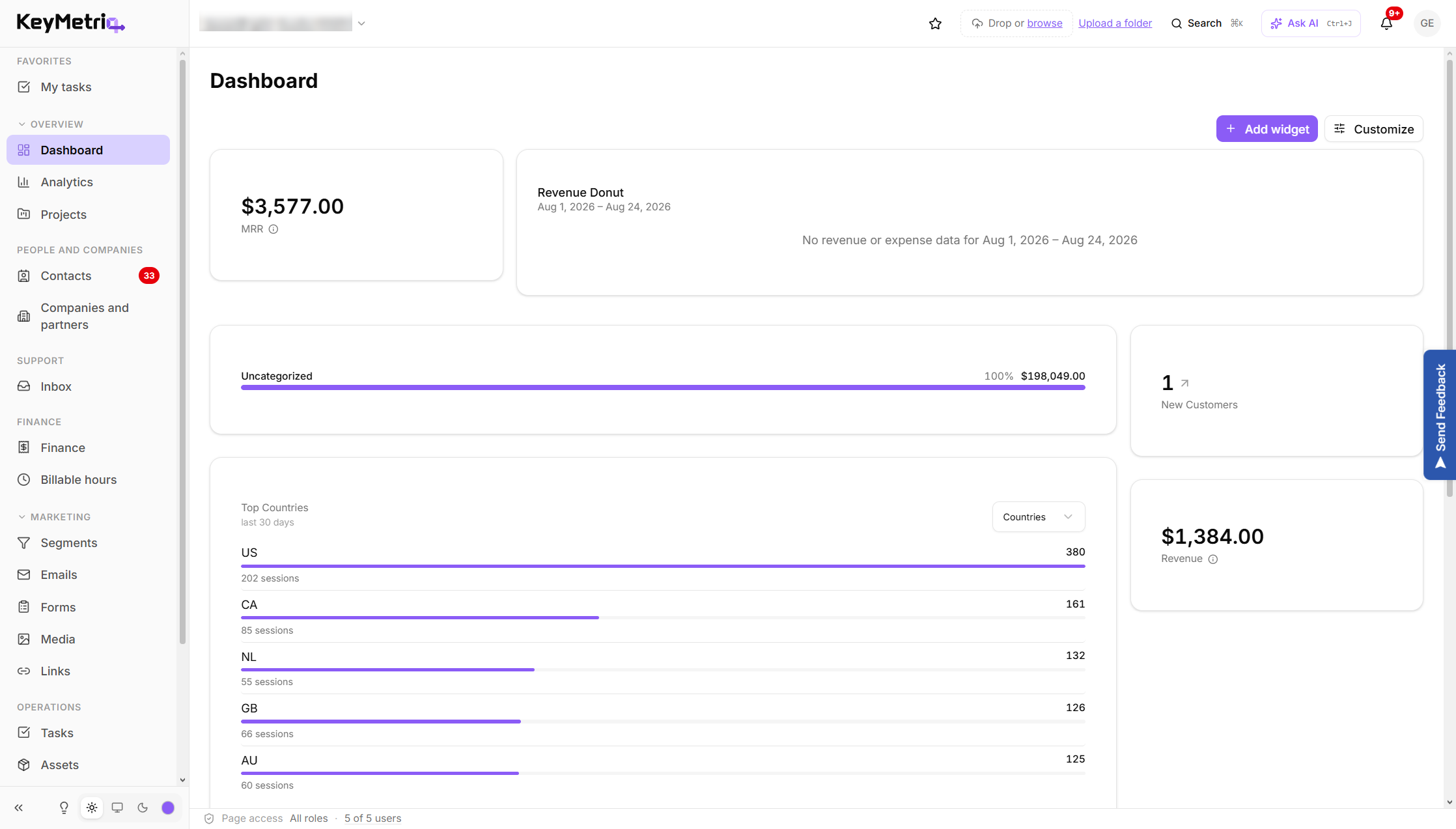Click the Emails envelope icon
The height and width of the screenshot is (829, 1456).
[x=24, y=575]
